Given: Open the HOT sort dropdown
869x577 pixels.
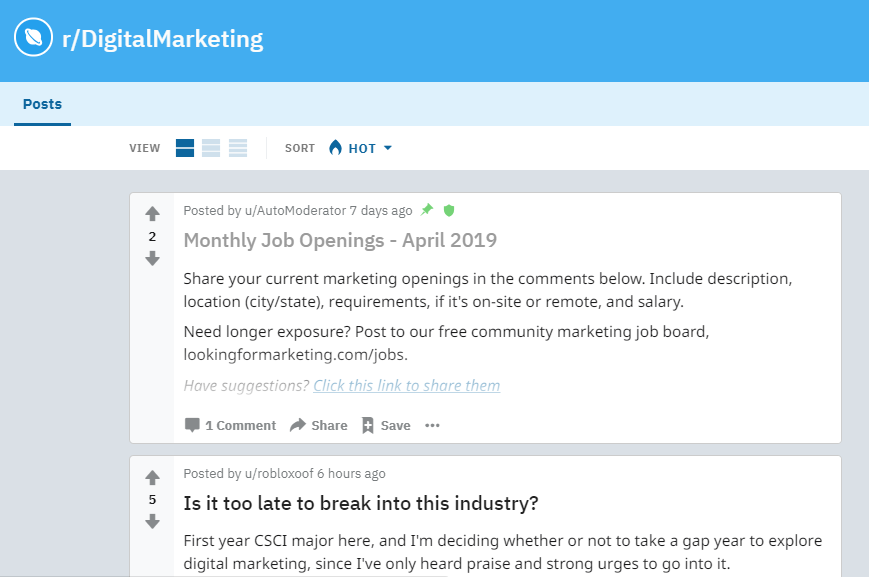Looking at the screenshot, I should [360, 148].
